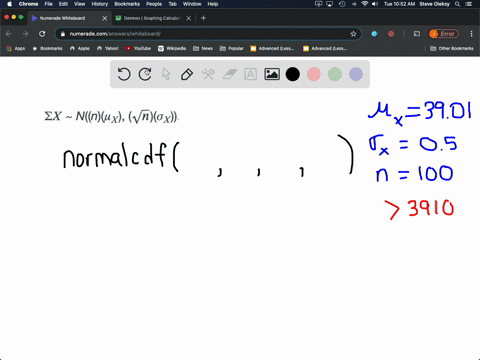Select the pointer selection tool
This screenshot has width=480, height=360.
click(166, 74)
